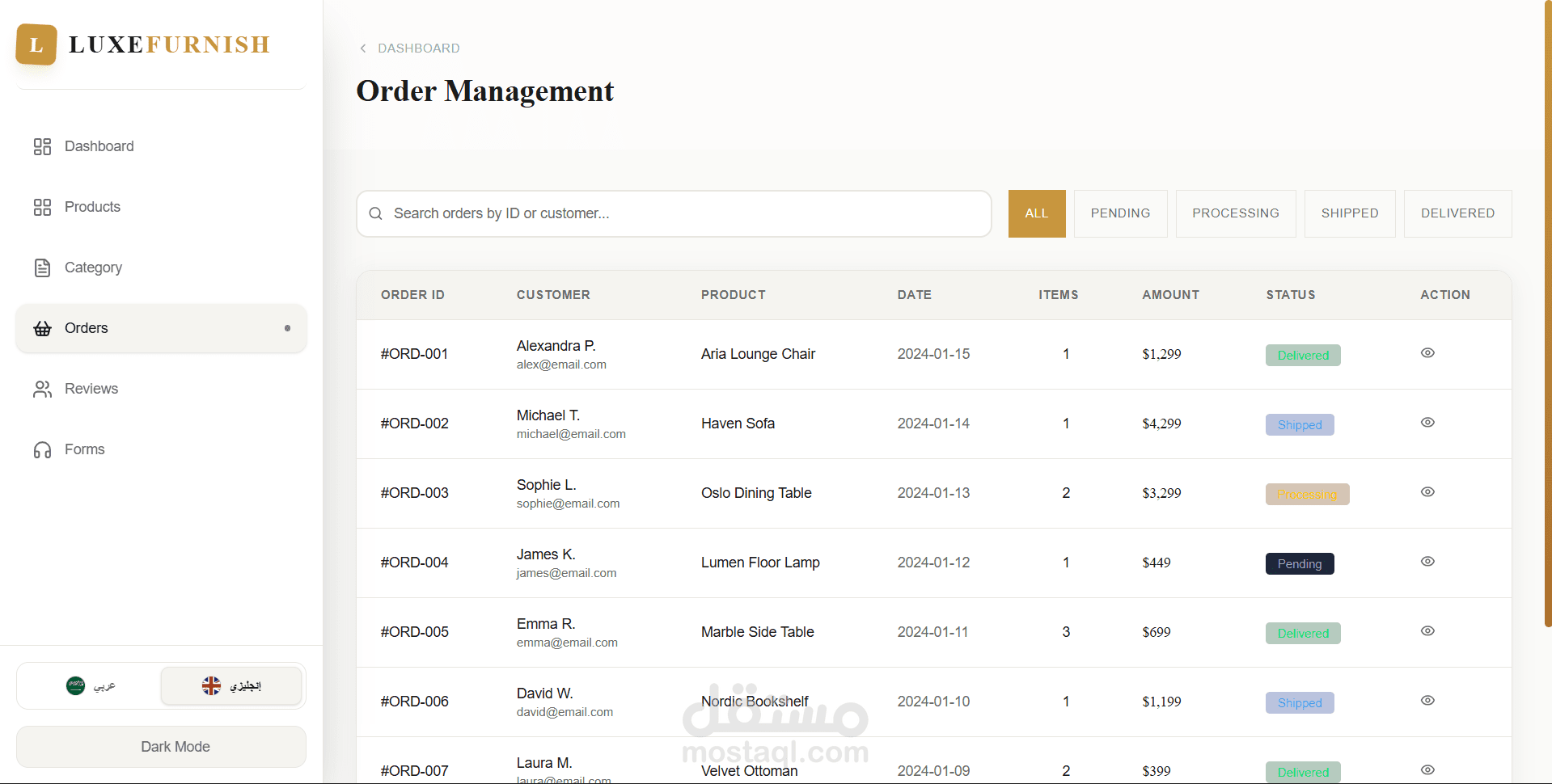
Task: Click the AMOUNT column header
Action: click(x=1170, y=295)
